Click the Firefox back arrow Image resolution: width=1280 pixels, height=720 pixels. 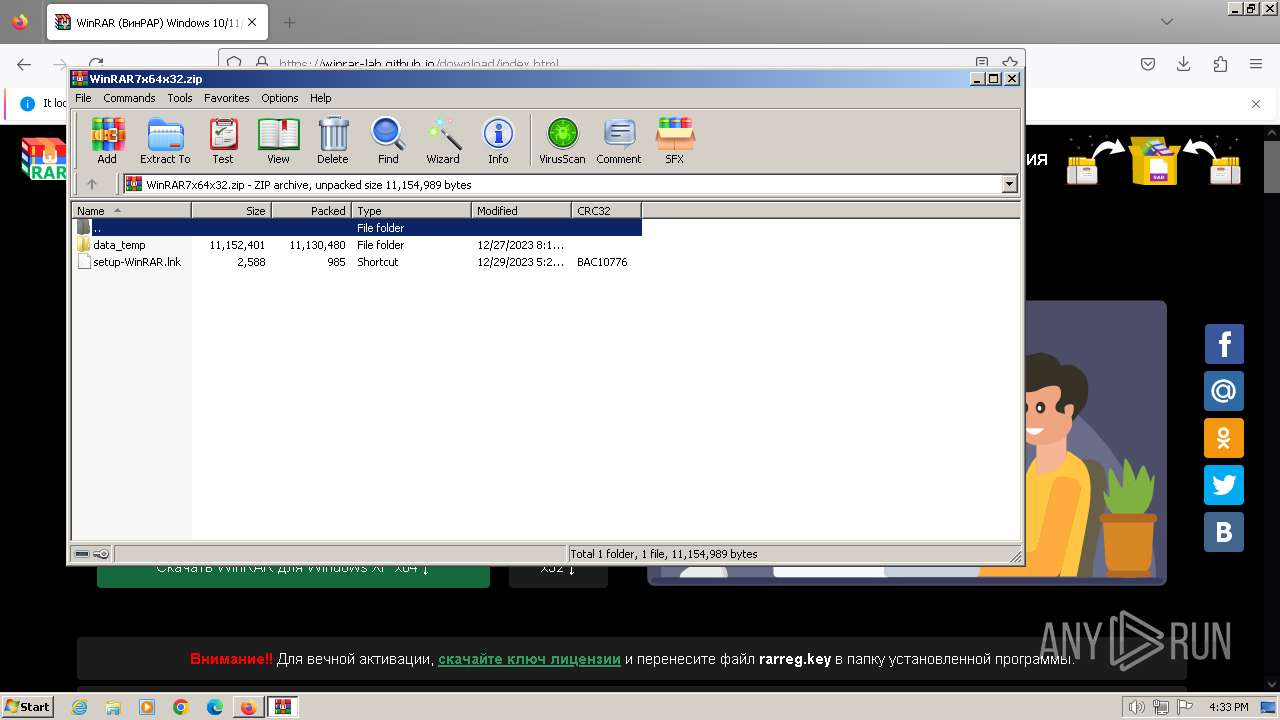point(24,64)
